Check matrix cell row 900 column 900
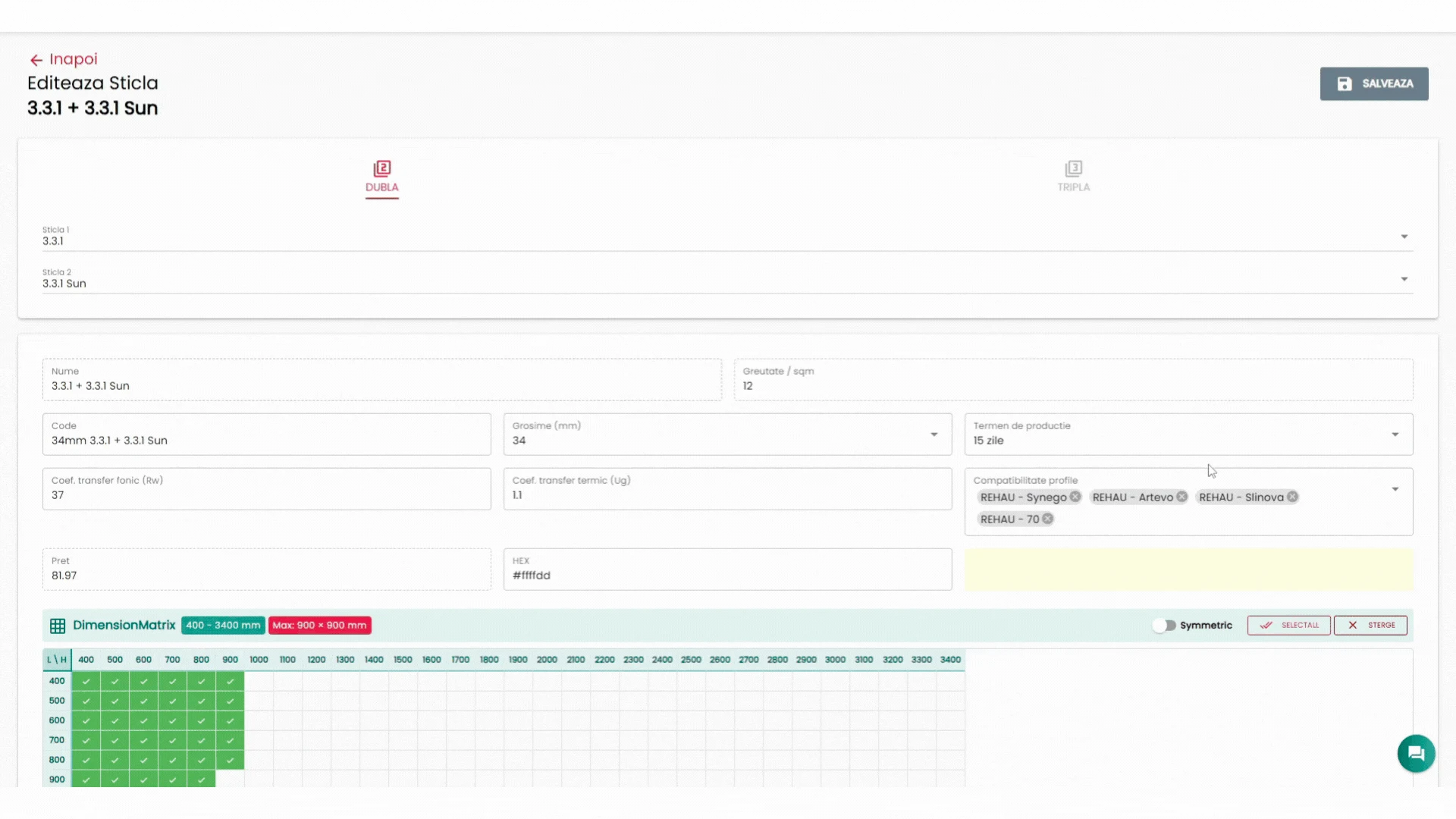Image resolution: width=1456 pixels, height=819 pixels. (x=230, y=779)
